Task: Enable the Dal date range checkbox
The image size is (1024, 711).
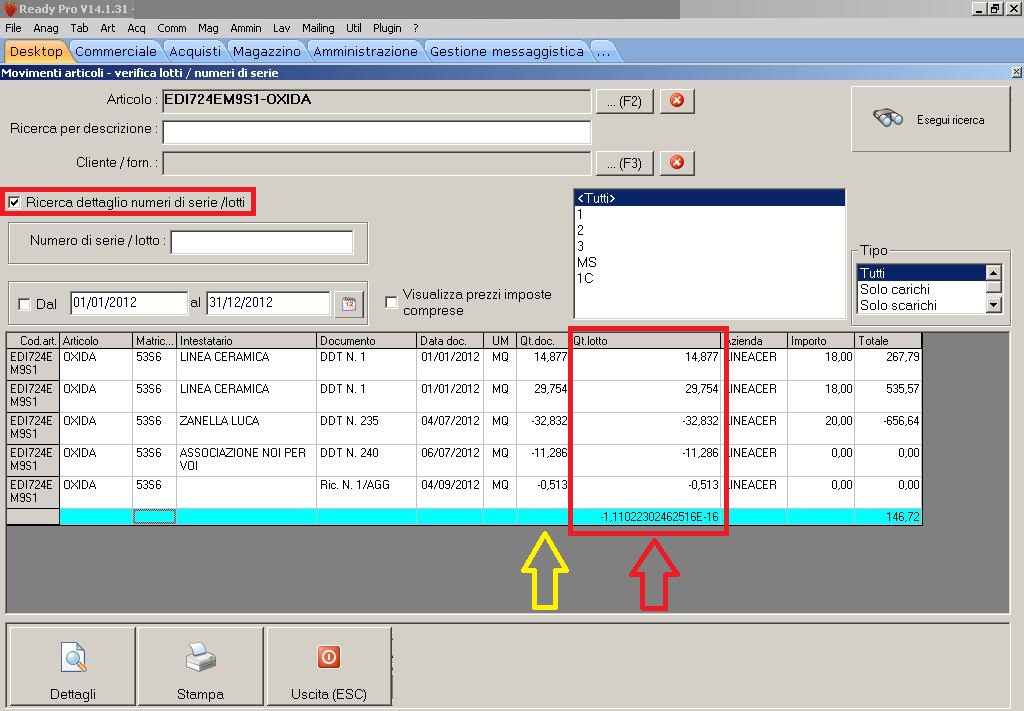Action: [24, 304]
